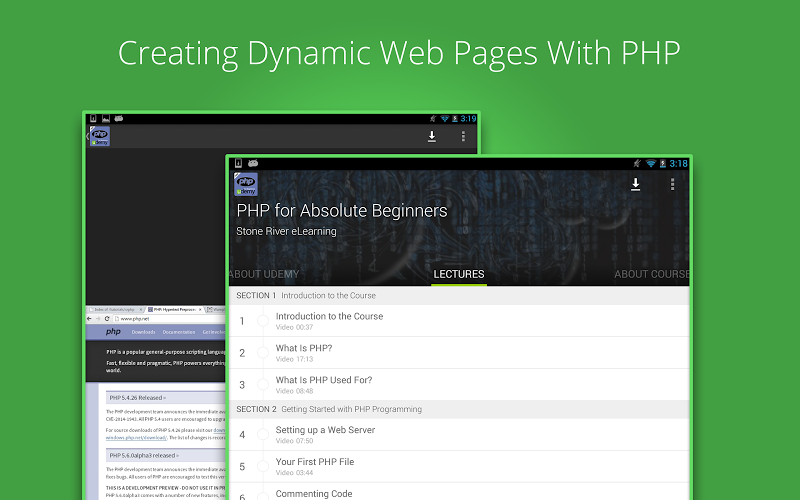
Task: Mark lecture 1 progress circle as complete
Action: coord(263,321)
